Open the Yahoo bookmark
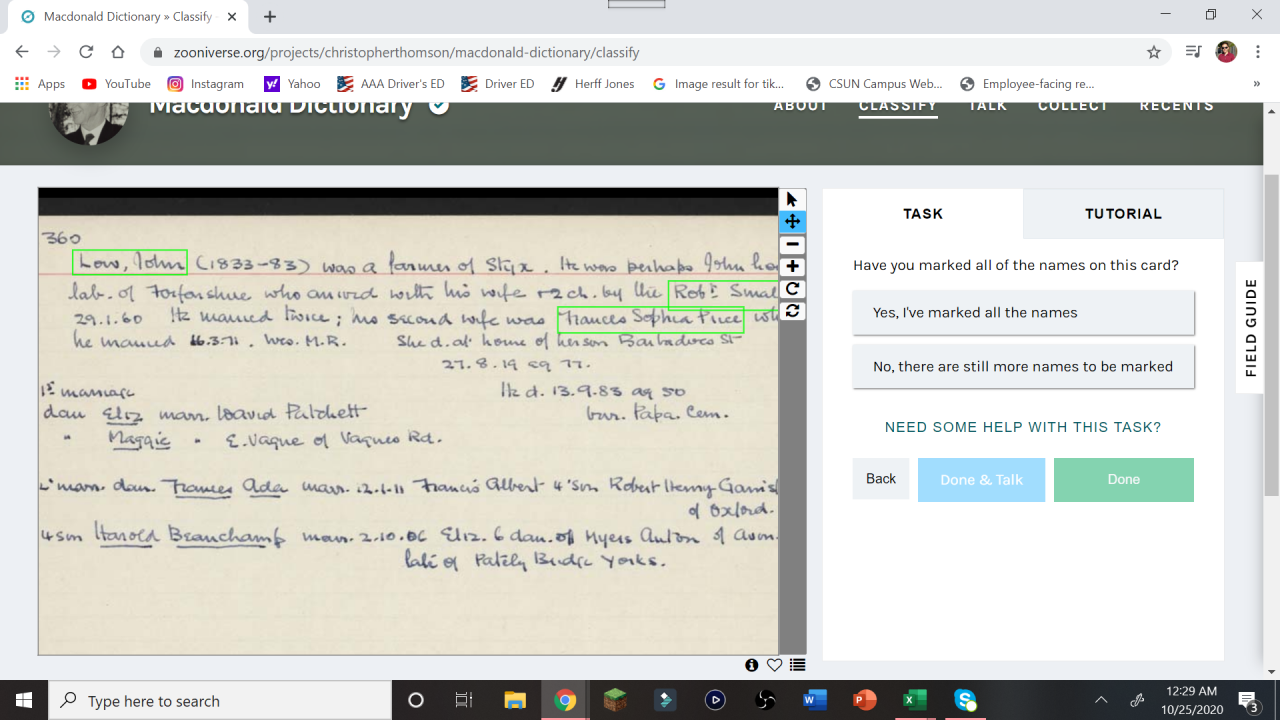Viewport: 1280px width, 720px height. [292, 84]
